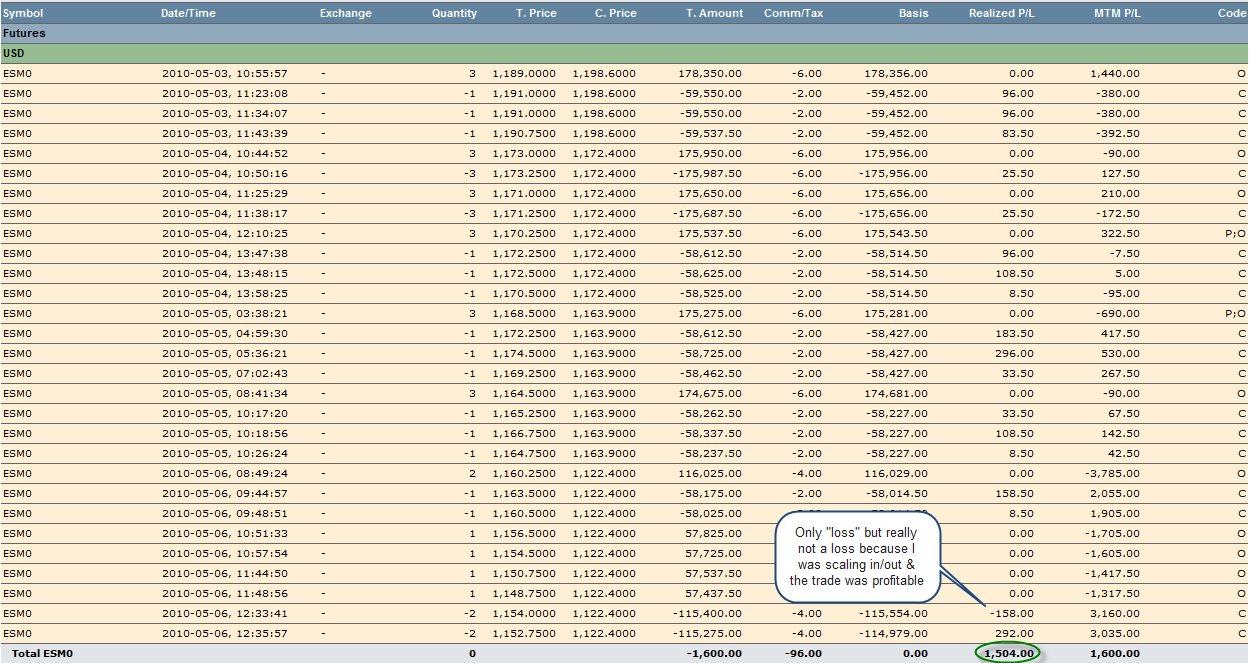Click timestamp 2010-05-05, 03:38:21
The height and width of the screenshot is (663, 1249).
(225, 313)
